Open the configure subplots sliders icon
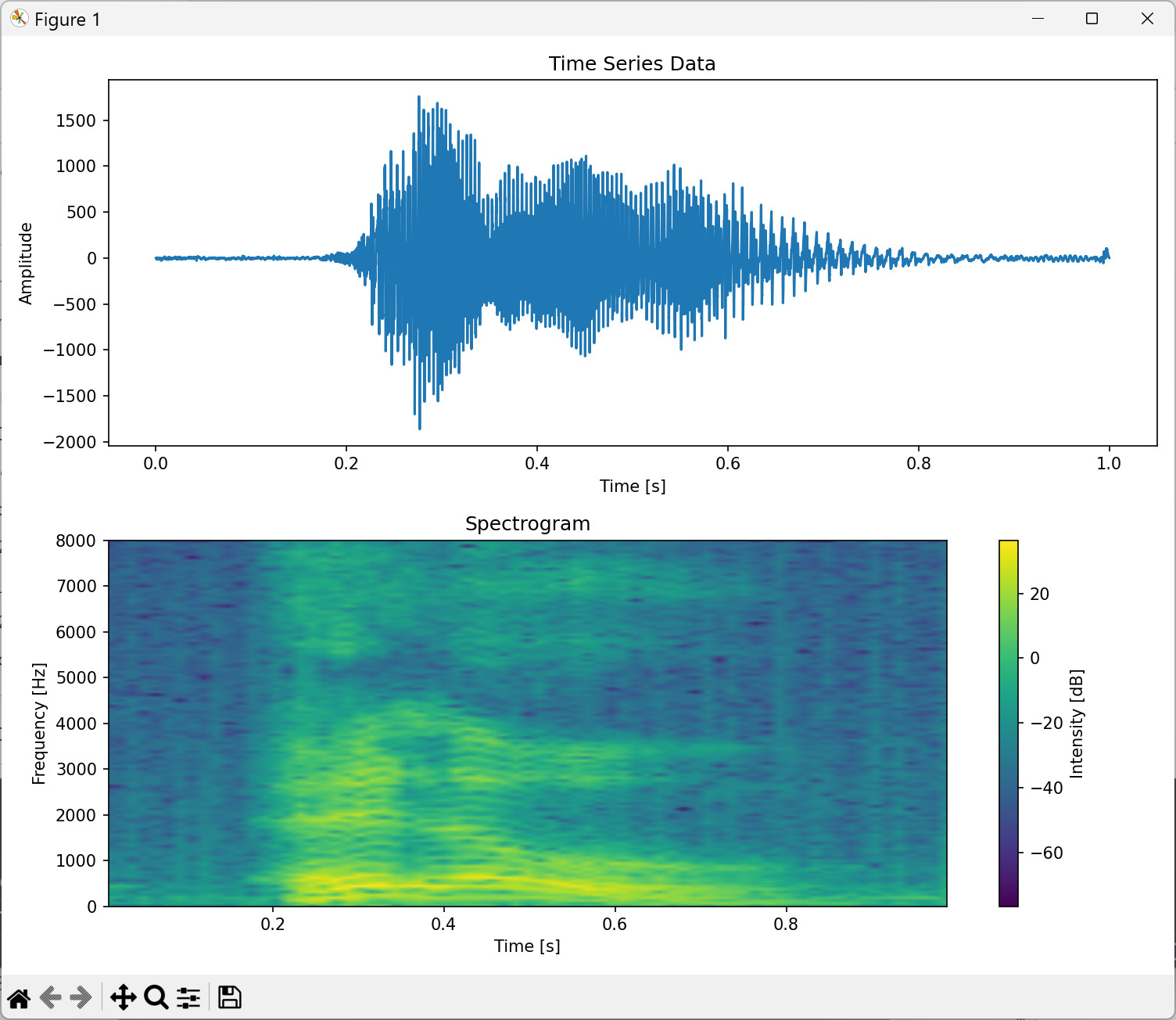This screenshot has width=1176, height=1020. pos(188,998)
